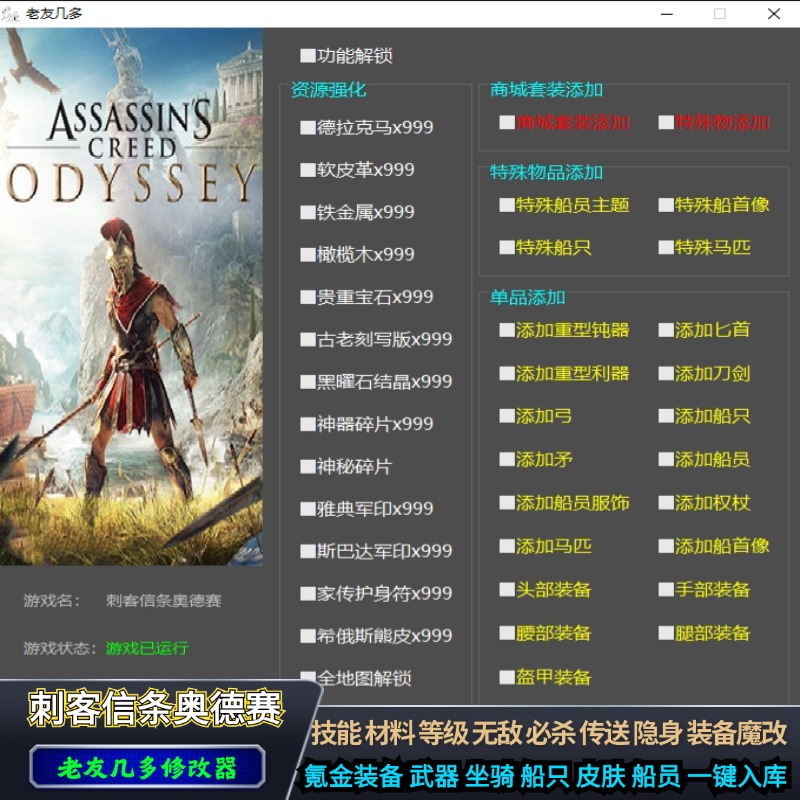Tick the 特殊船首像 checkbox
This screenshot has height=800, width=800.
coord(666,205)
